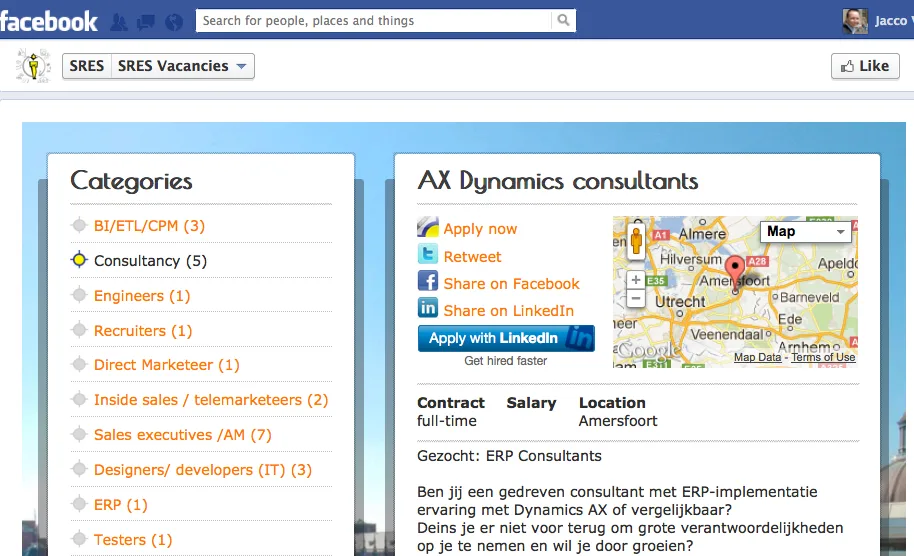Open BI/ETL/CPM (3) category
914x556 pixels.
[x=149, y=226]
